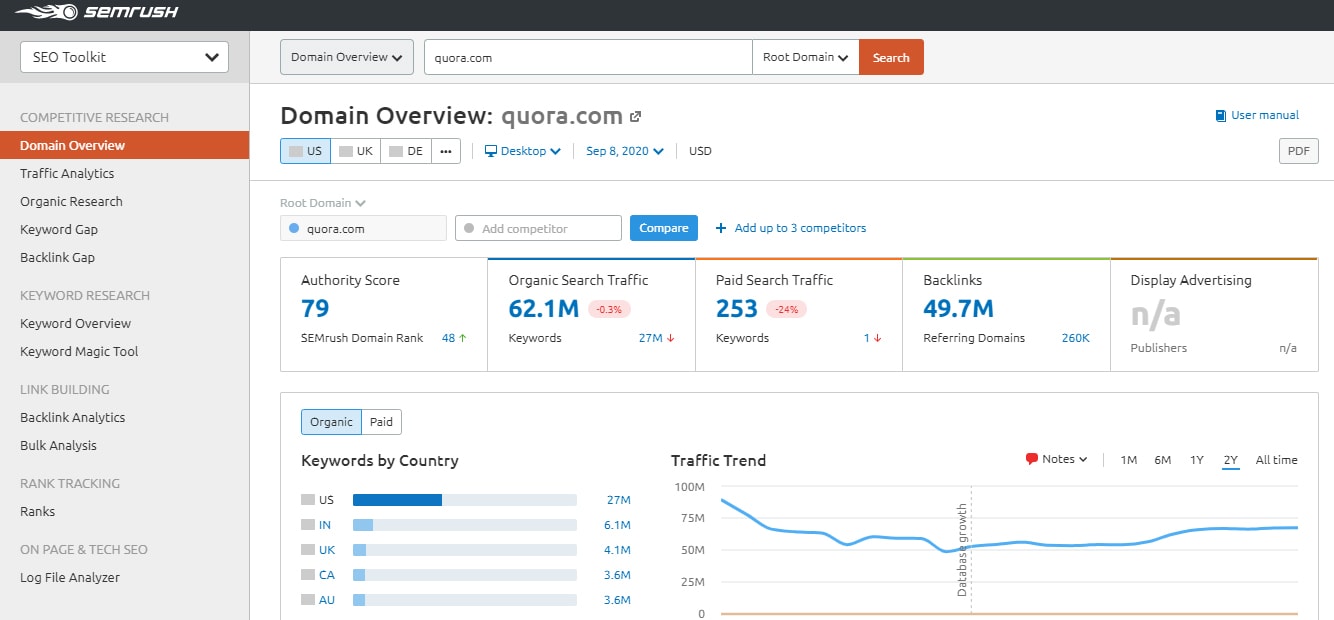Image resolution: width=1334 pixels, height=620 pixels.
Task: Open the Root Domain search scope dropdown
Action: [806, 57]
